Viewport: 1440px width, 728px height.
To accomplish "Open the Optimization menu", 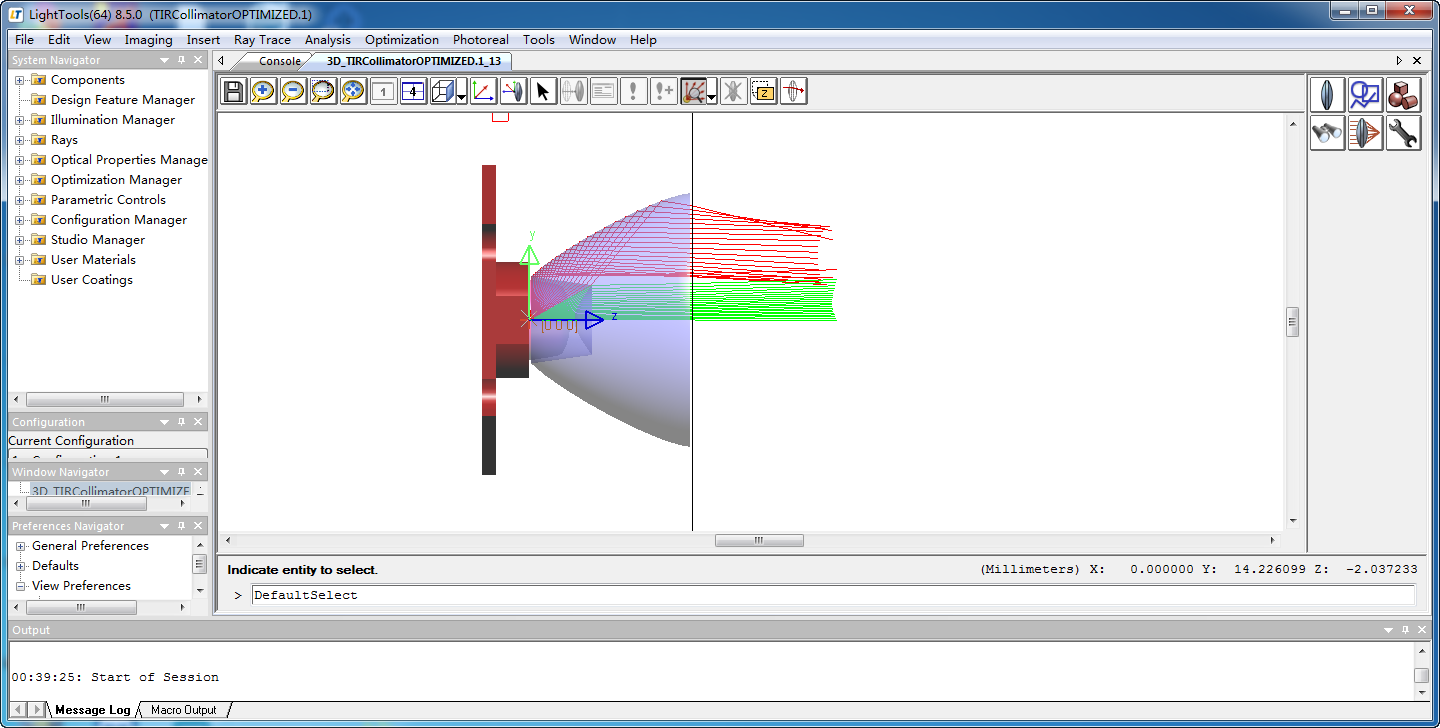I will coord(401,40).
